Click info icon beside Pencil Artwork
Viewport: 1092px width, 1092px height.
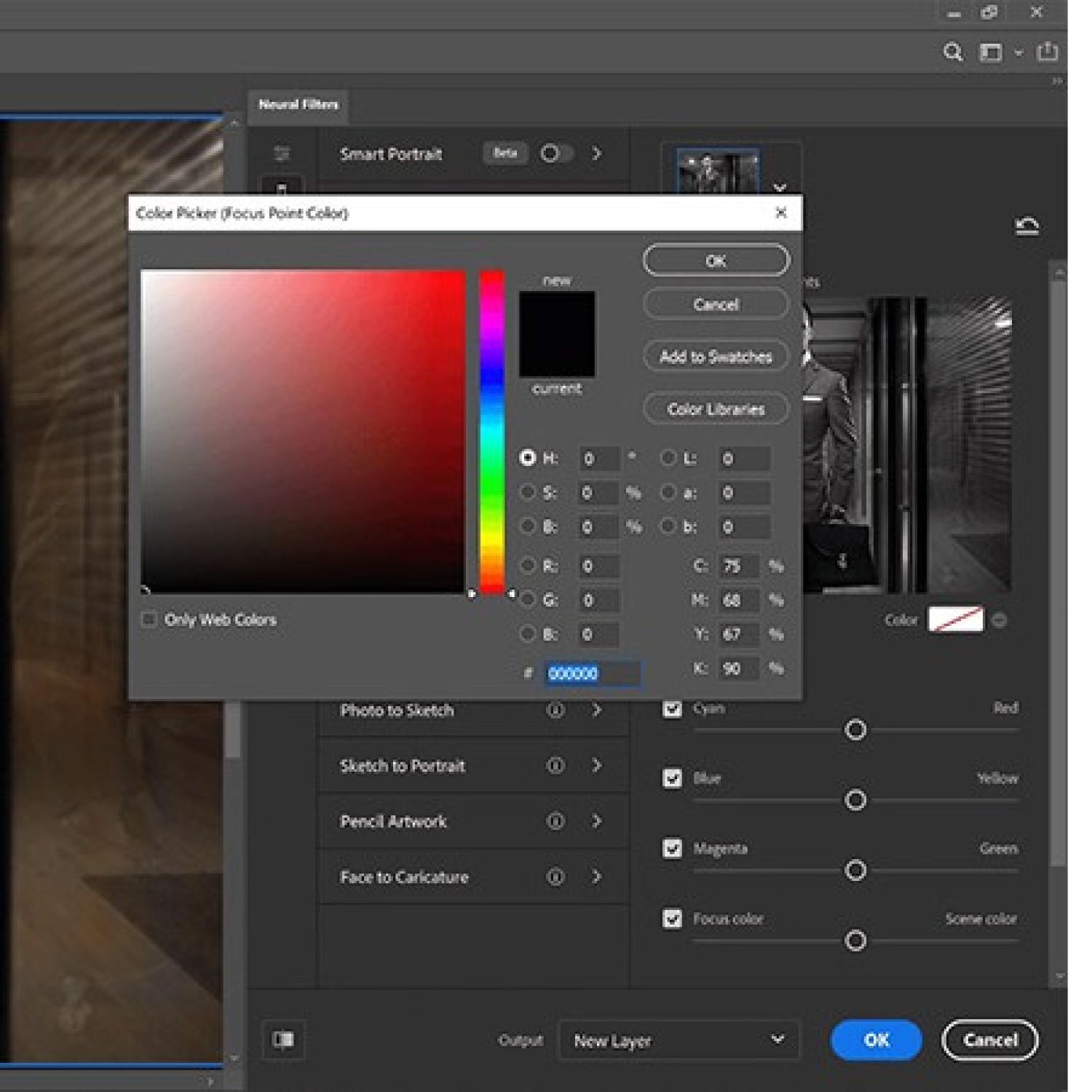click(x=555, y=821)
